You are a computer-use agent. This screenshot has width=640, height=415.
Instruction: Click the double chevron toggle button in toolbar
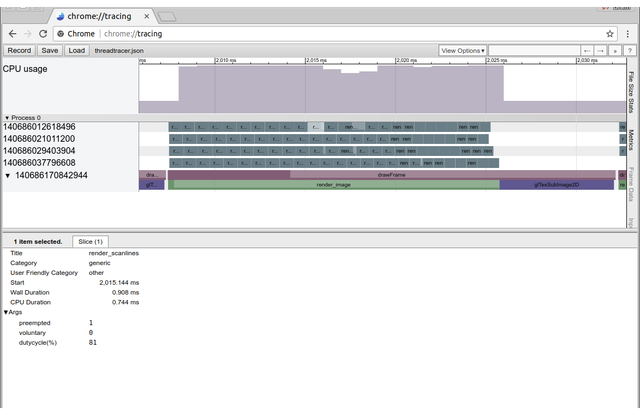[615, 51]
